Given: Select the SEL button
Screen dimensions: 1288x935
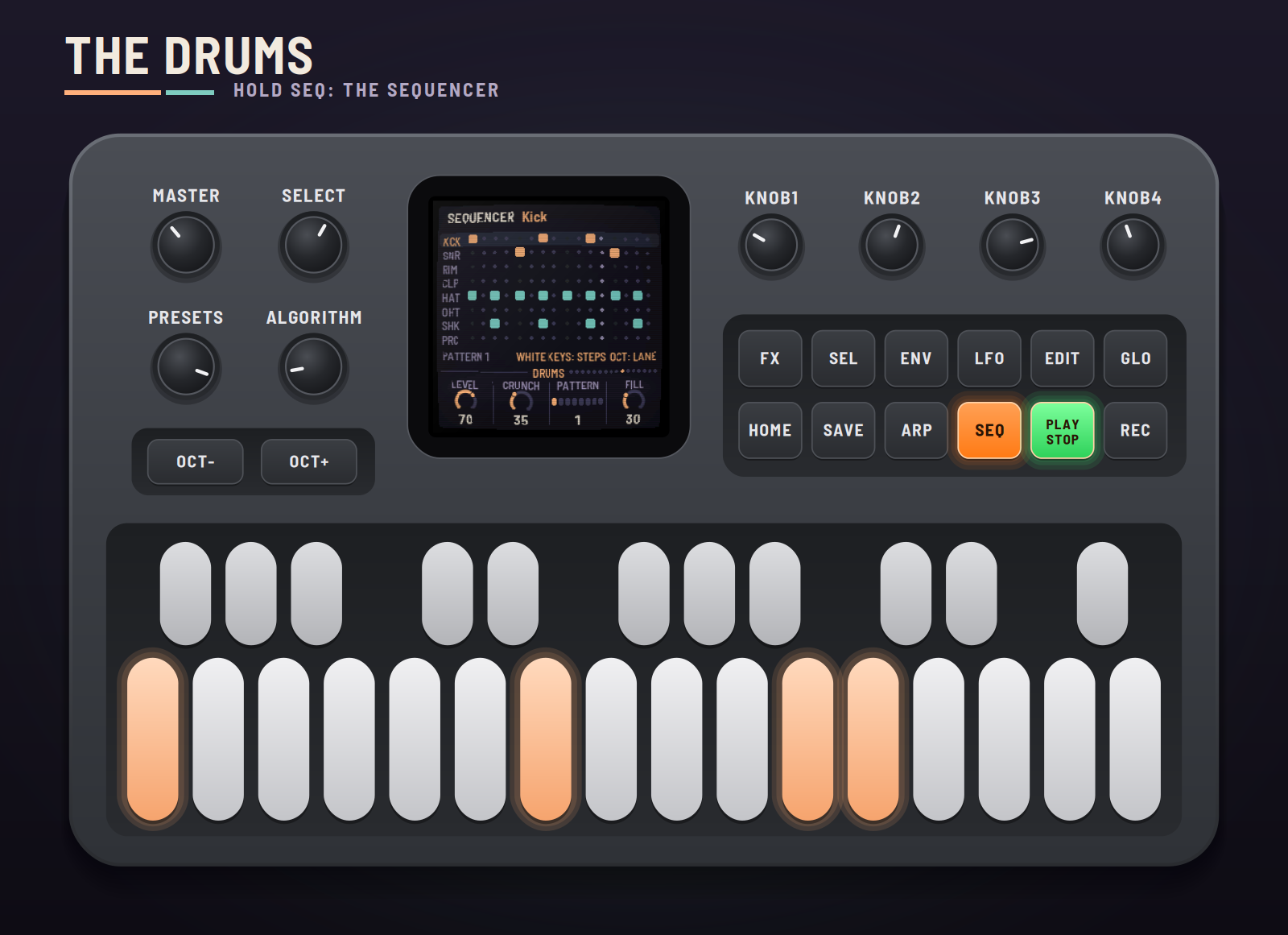Looking at the screenshot, I should [x=844, y=358].
